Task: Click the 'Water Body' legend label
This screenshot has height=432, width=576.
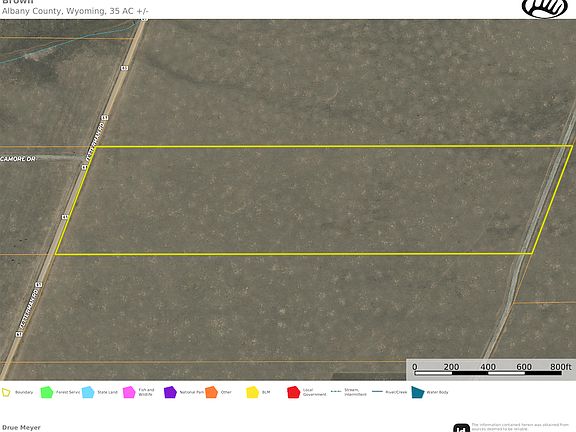Action: click(437, 392)
